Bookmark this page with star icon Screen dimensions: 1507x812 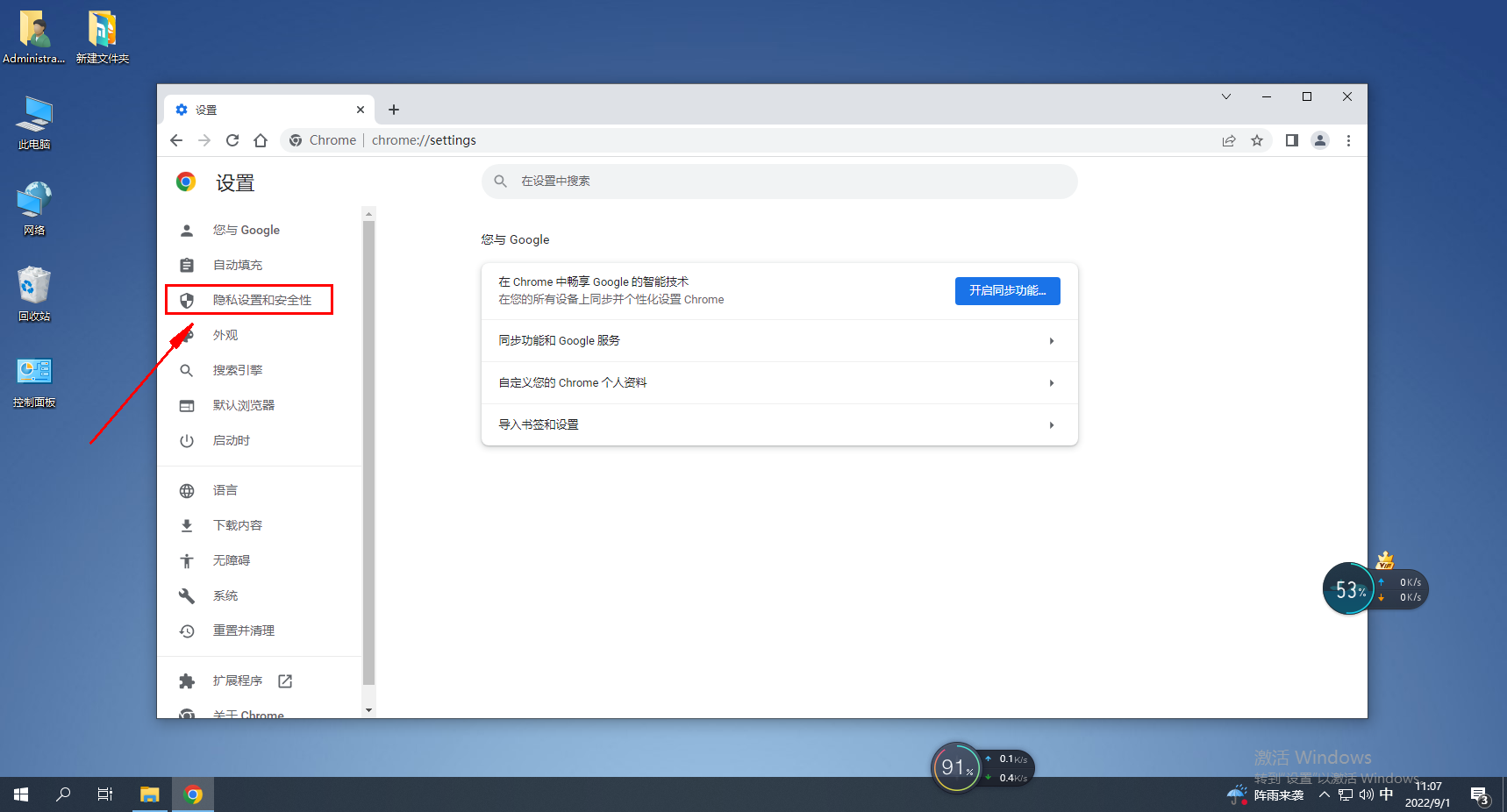tap(1257, 140)
